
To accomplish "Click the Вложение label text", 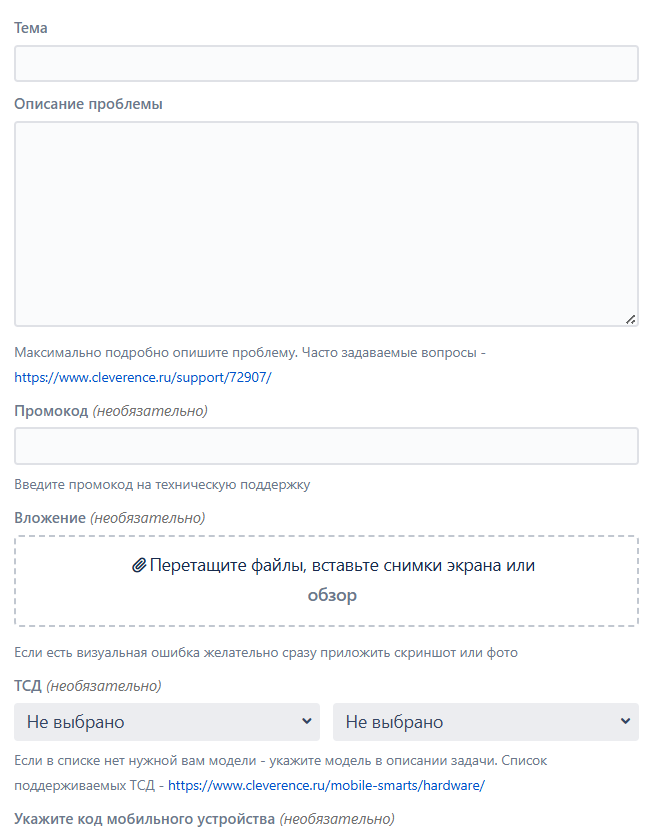I will 50,518.
